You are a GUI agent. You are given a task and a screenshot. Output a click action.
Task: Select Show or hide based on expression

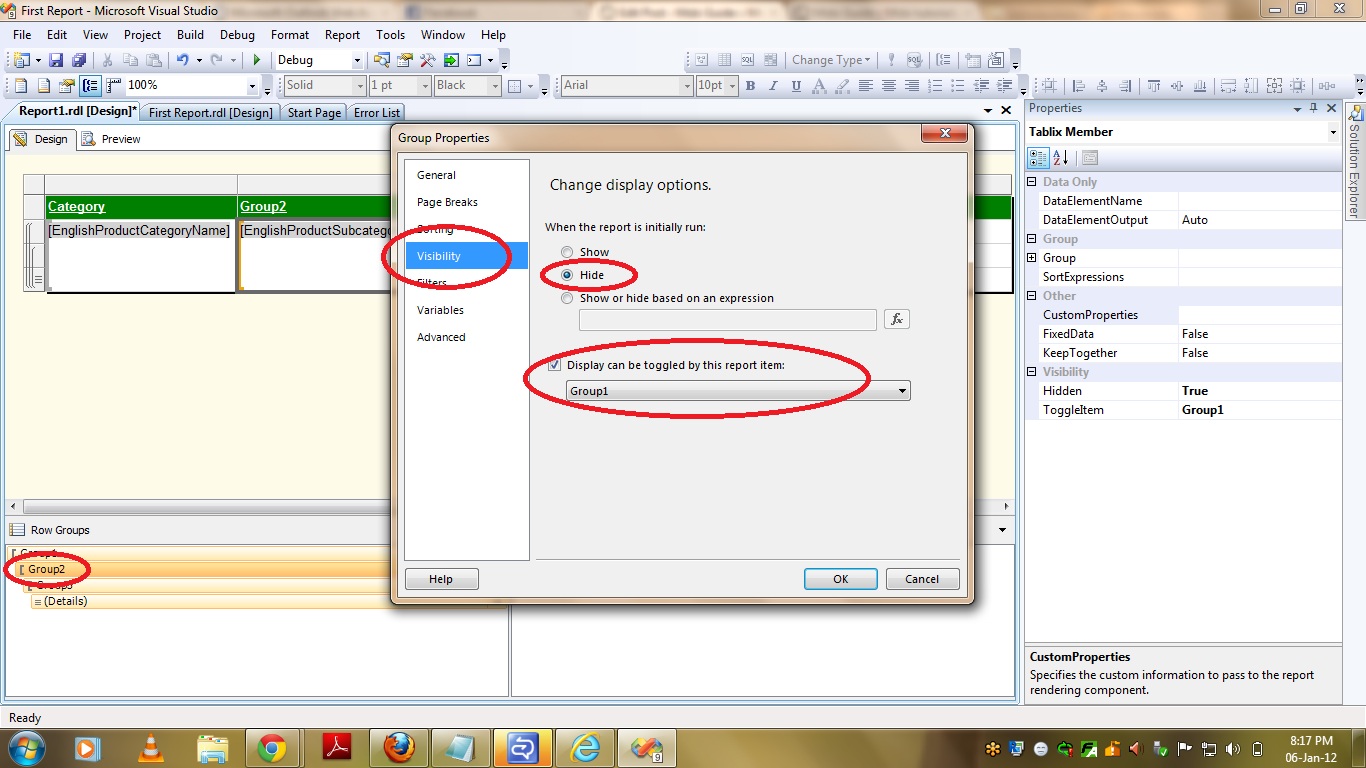(x=568, y=298)
